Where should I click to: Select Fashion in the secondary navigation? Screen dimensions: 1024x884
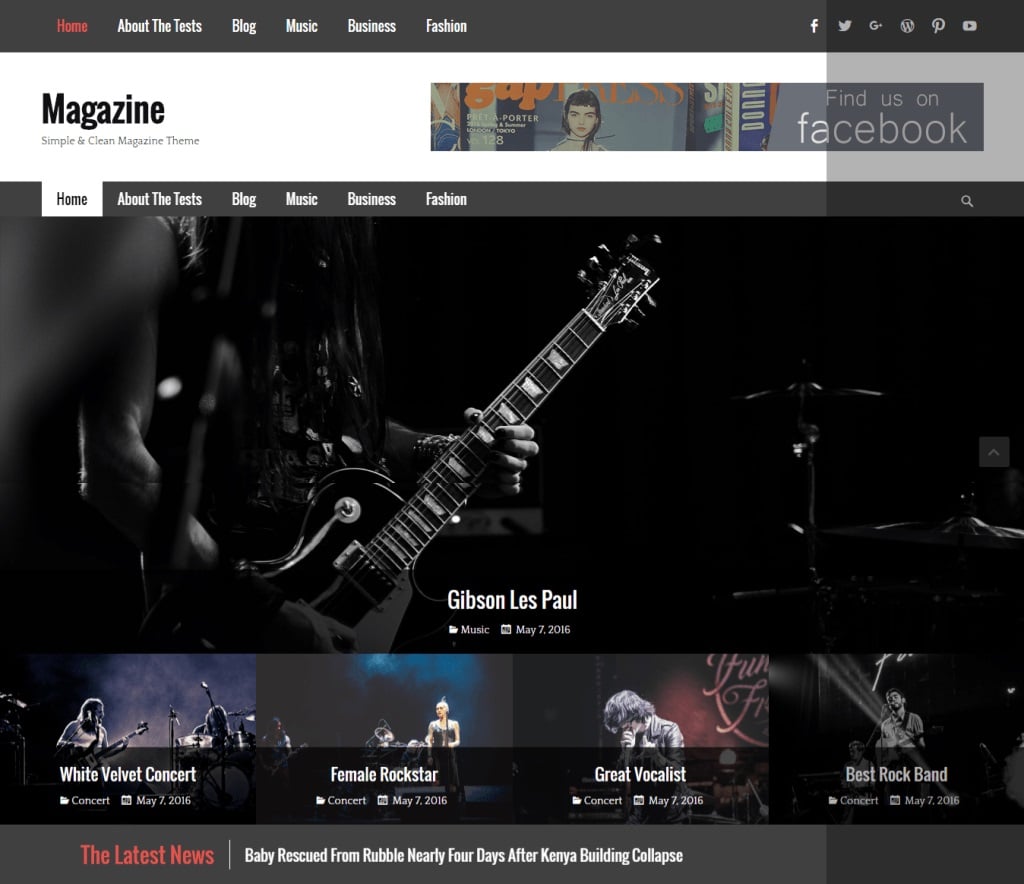point(446,199)
